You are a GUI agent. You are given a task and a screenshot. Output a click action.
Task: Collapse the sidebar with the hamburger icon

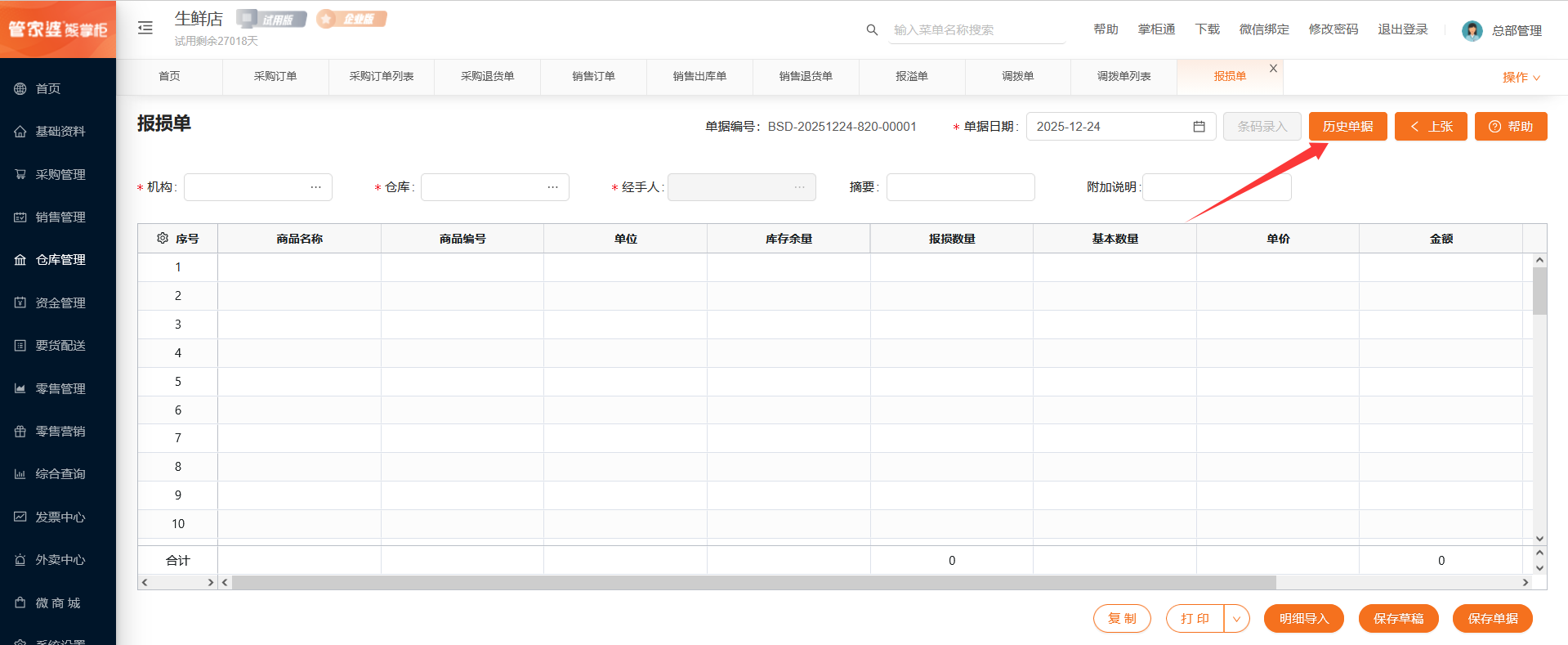(145, 28)
